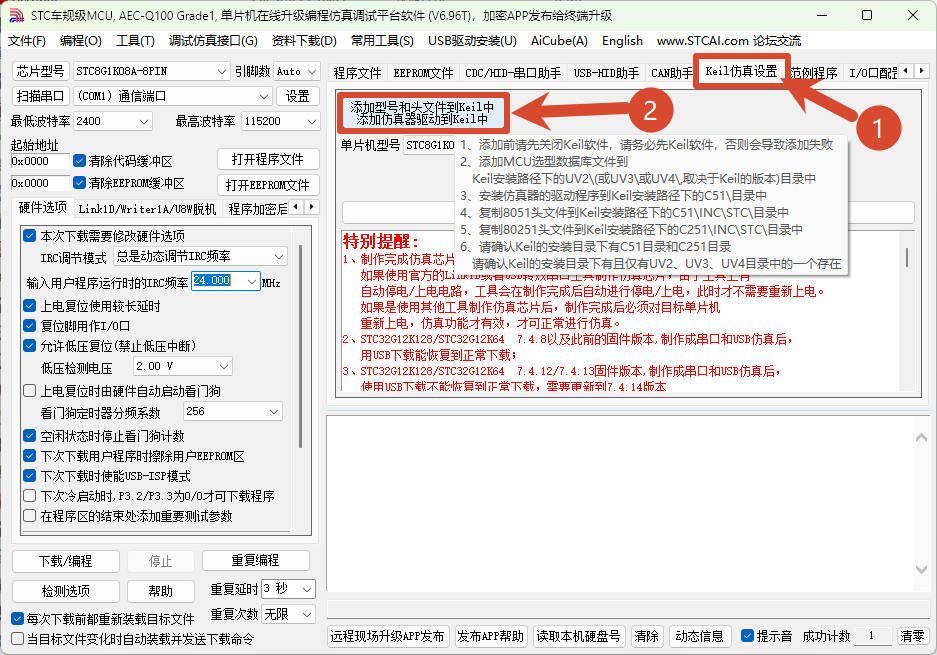Switch to CDC/HID-串口助手 tab
937x655 pixels.
pos(513,73)
